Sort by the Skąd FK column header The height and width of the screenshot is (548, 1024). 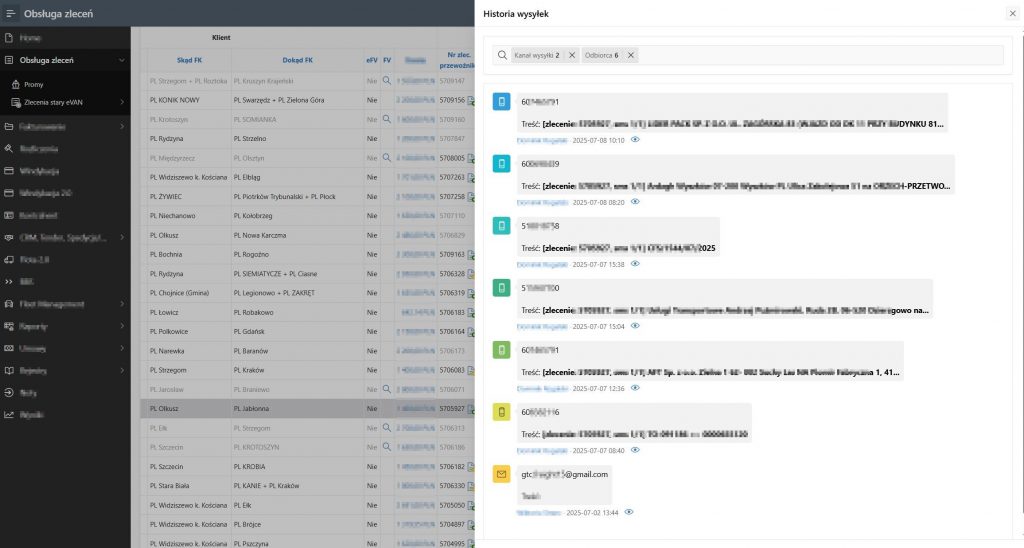(x=189, y=60)
